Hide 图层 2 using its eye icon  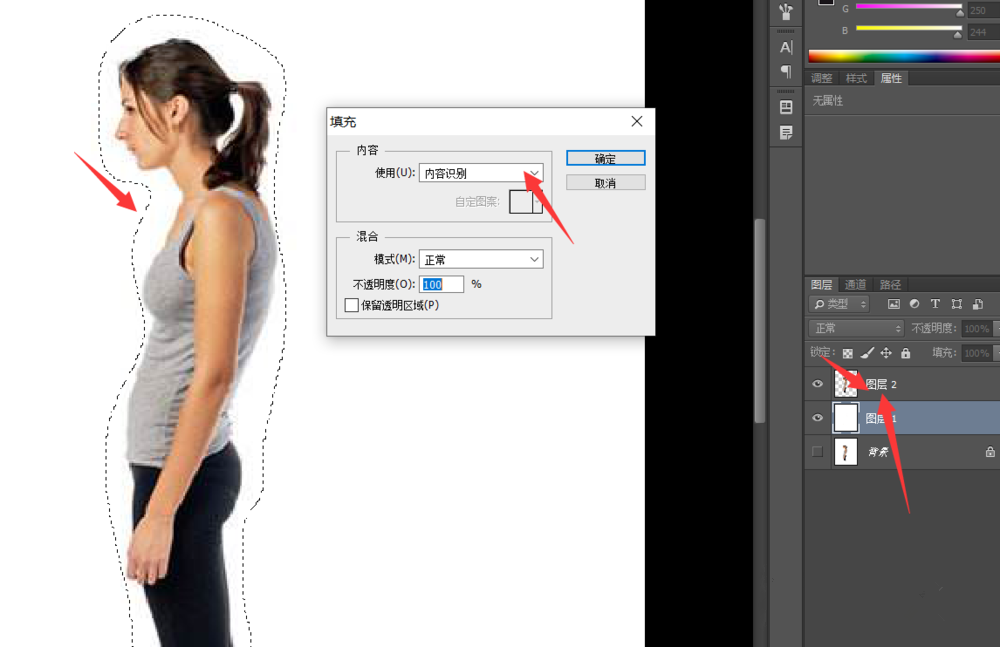point(818,384)
